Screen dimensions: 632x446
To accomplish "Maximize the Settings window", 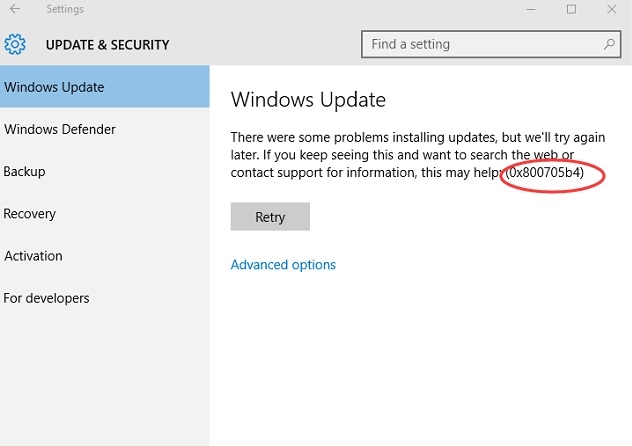I will [x=571, y=10].
